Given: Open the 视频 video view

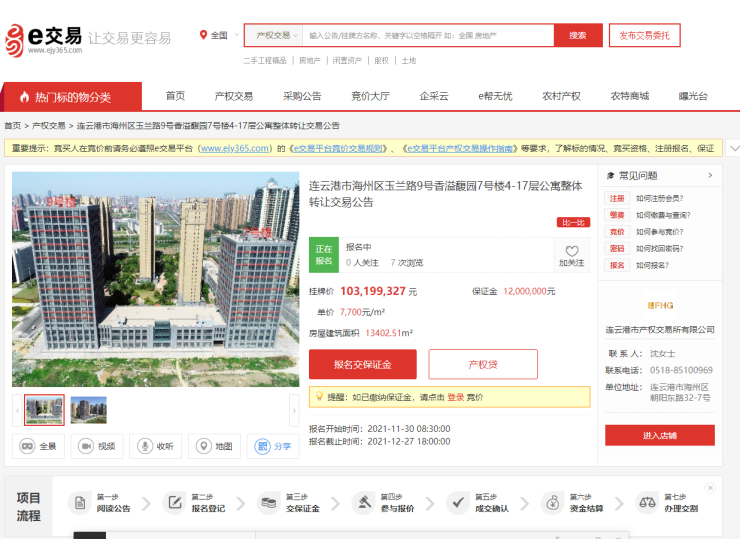Looking at the screenshot, I should click(x=97, y=446).
